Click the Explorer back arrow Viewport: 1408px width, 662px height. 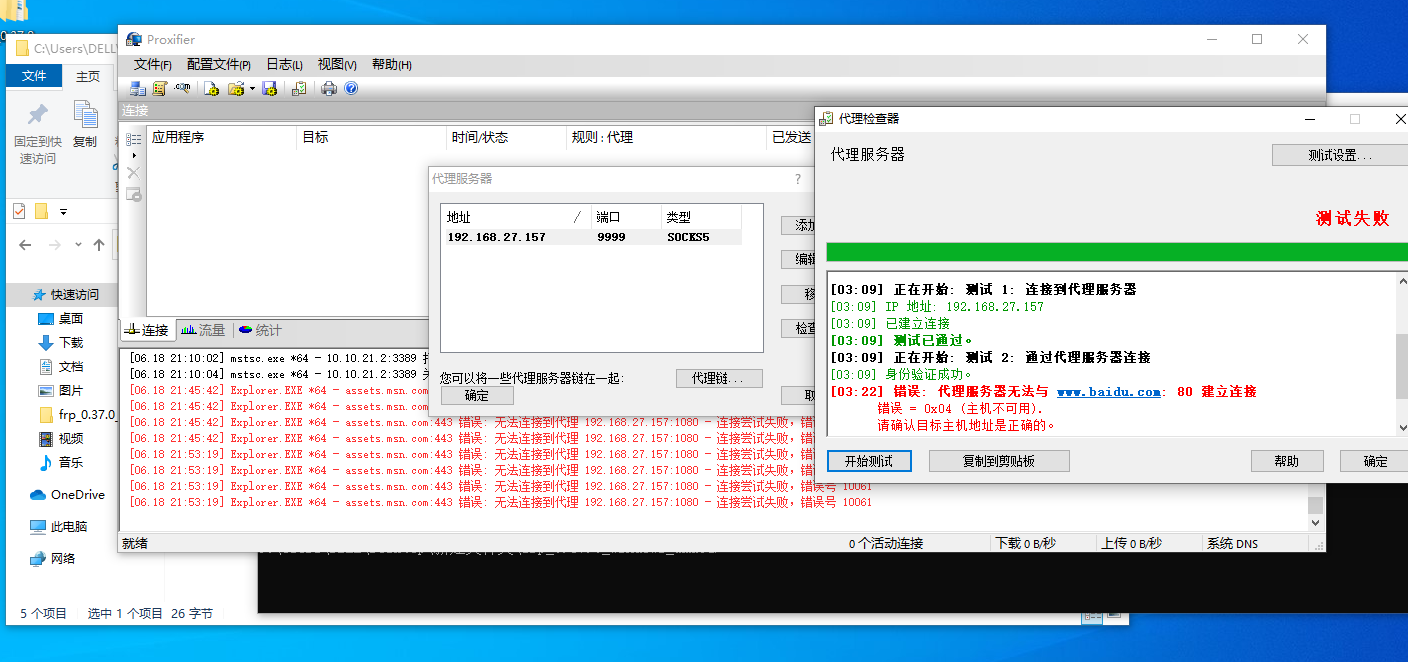coord(26,245)
